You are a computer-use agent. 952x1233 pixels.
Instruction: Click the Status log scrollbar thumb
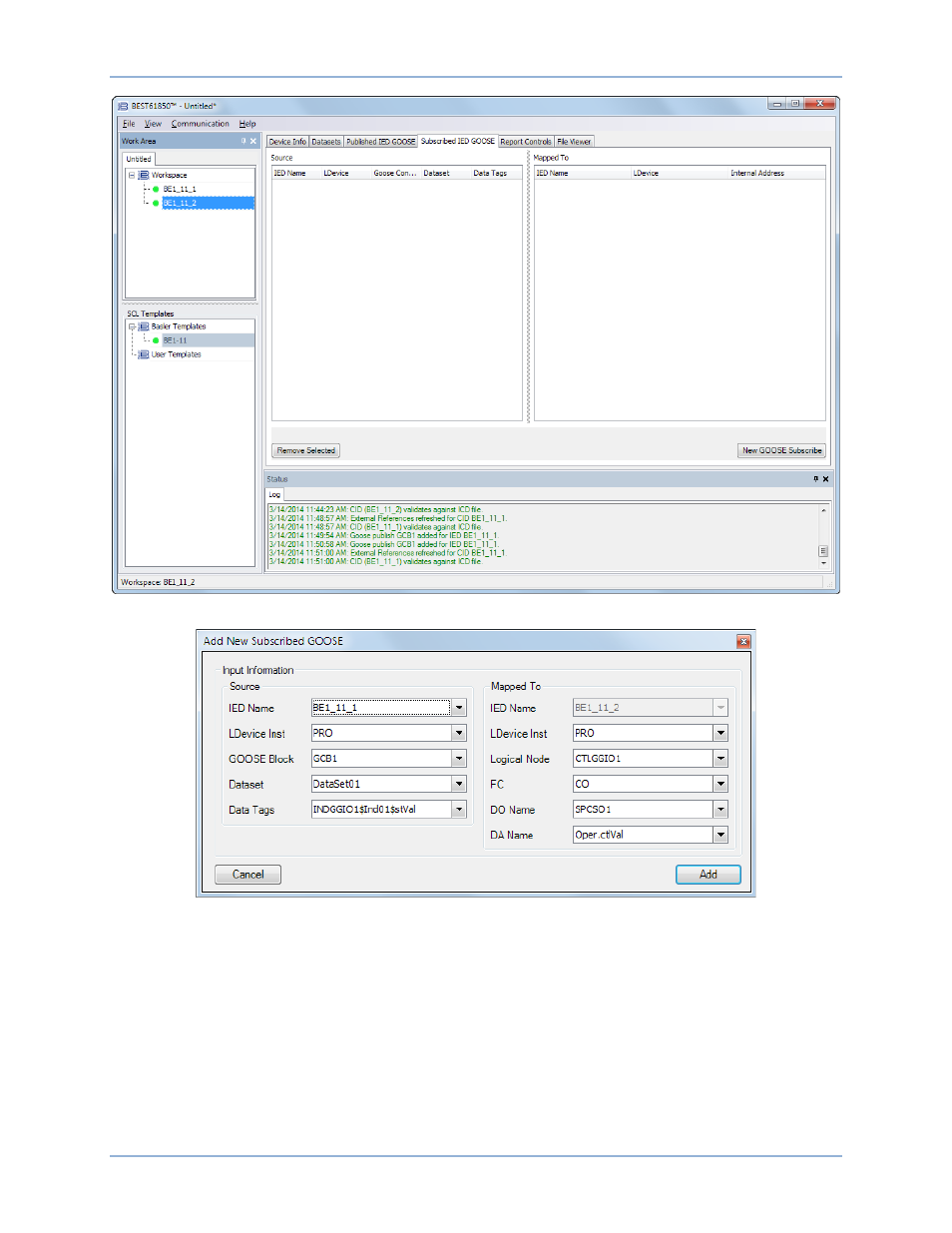[823, 551]
